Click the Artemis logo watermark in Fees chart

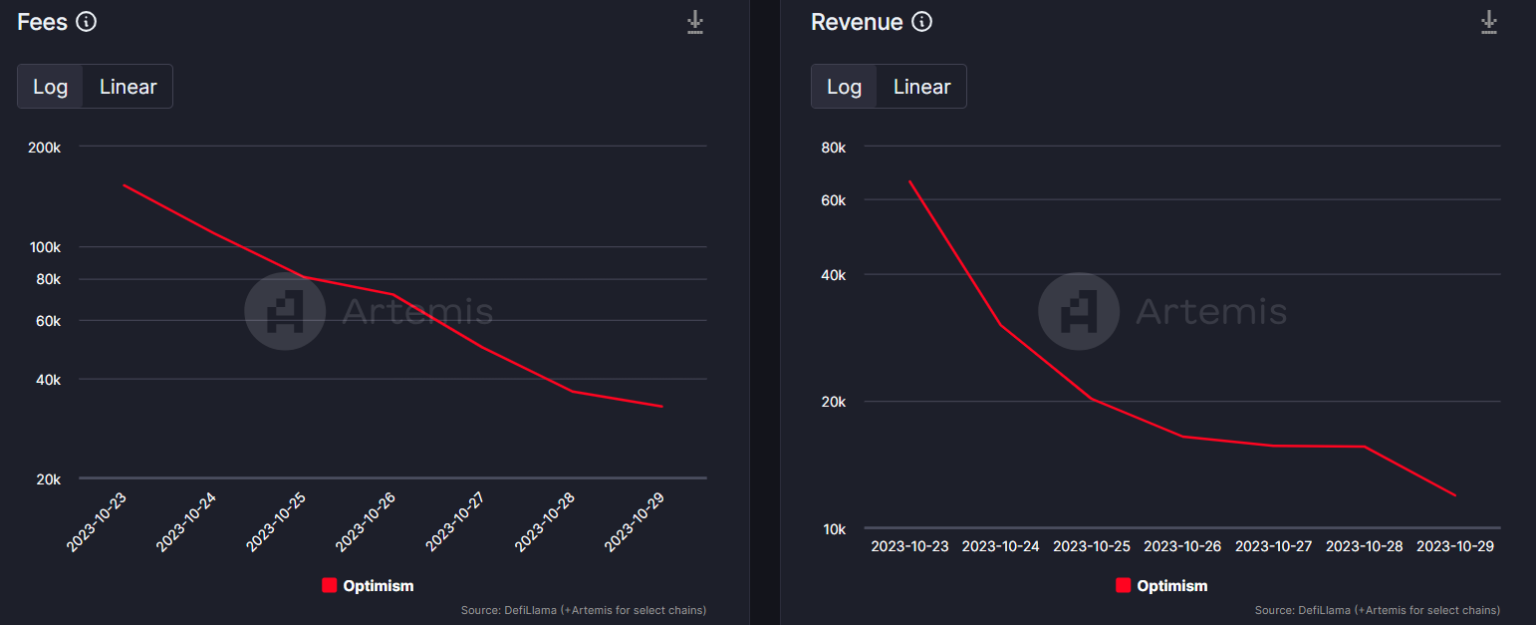coord(285,311)
